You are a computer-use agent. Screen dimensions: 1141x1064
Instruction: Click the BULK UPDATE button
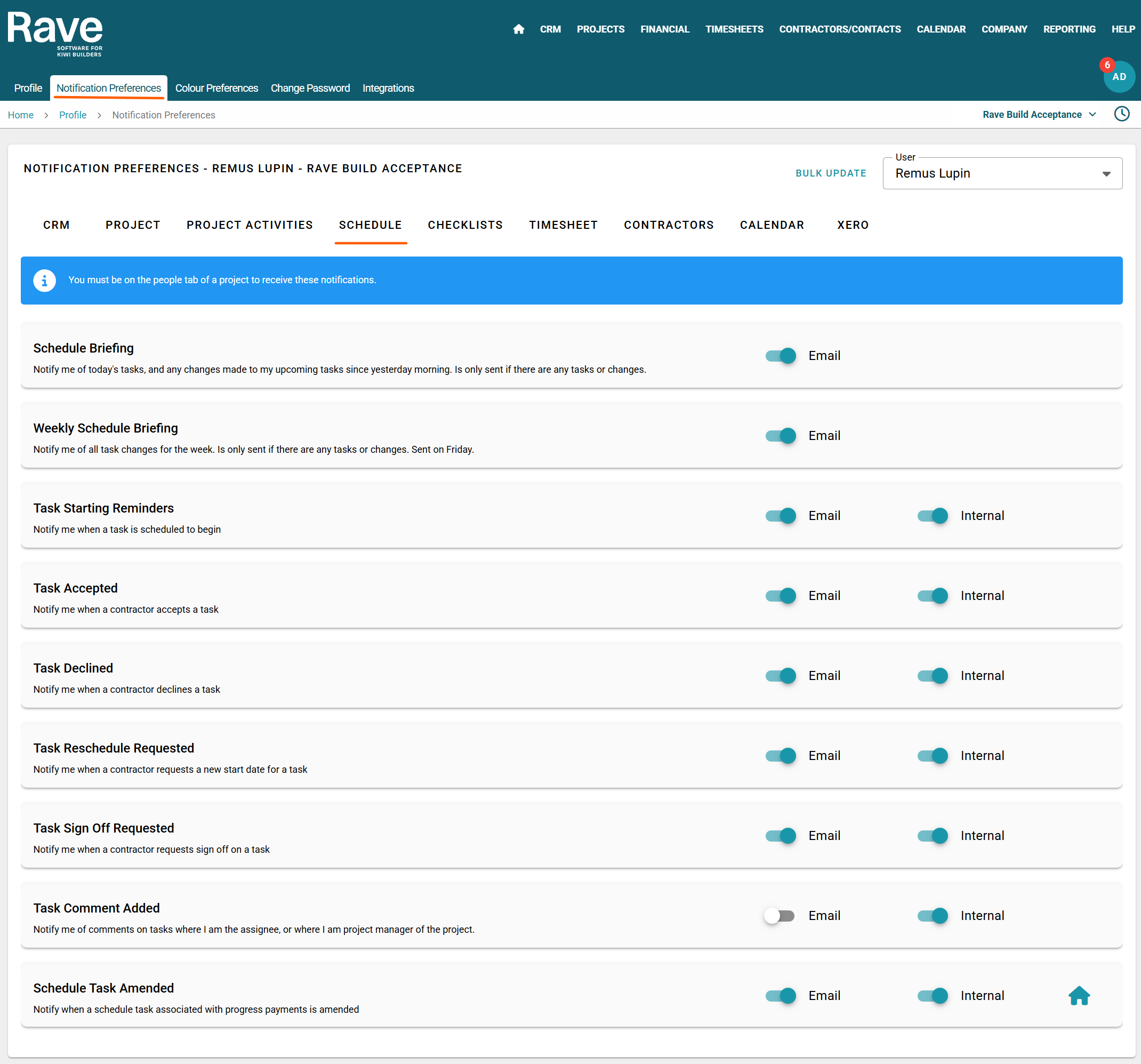pos(830,173)
